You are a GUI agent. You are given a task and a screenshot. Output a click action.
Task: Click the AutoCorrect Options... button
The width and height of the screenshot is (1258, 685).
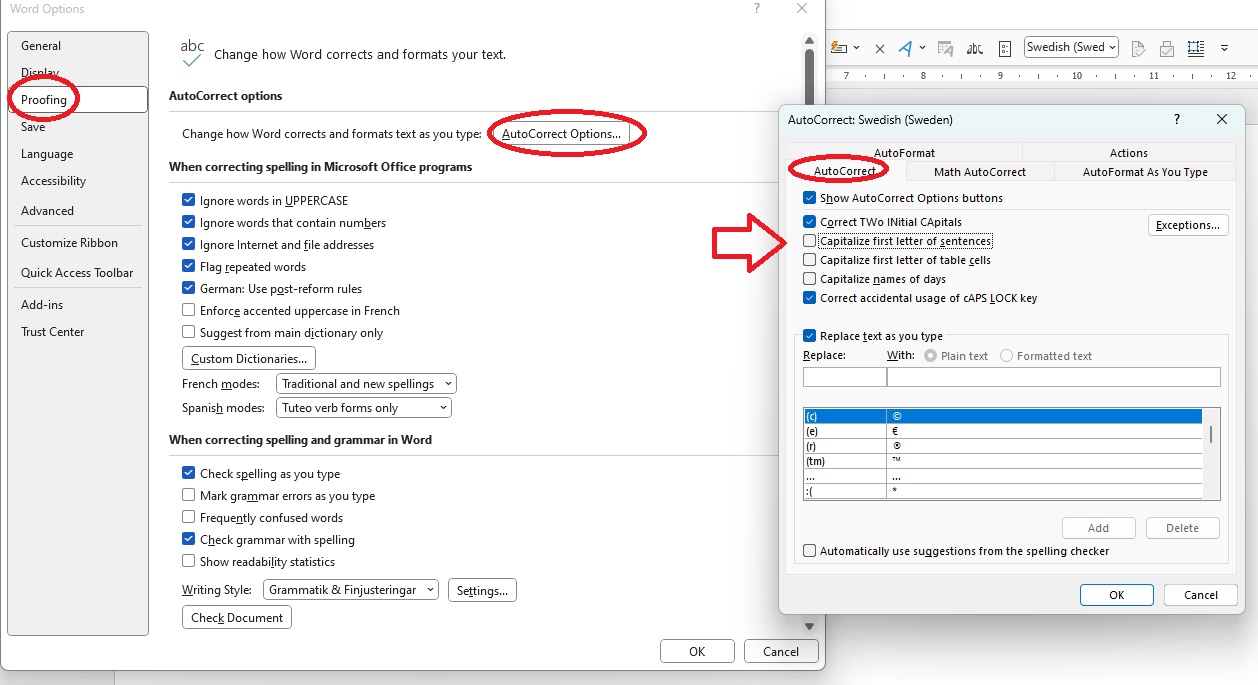561,134
